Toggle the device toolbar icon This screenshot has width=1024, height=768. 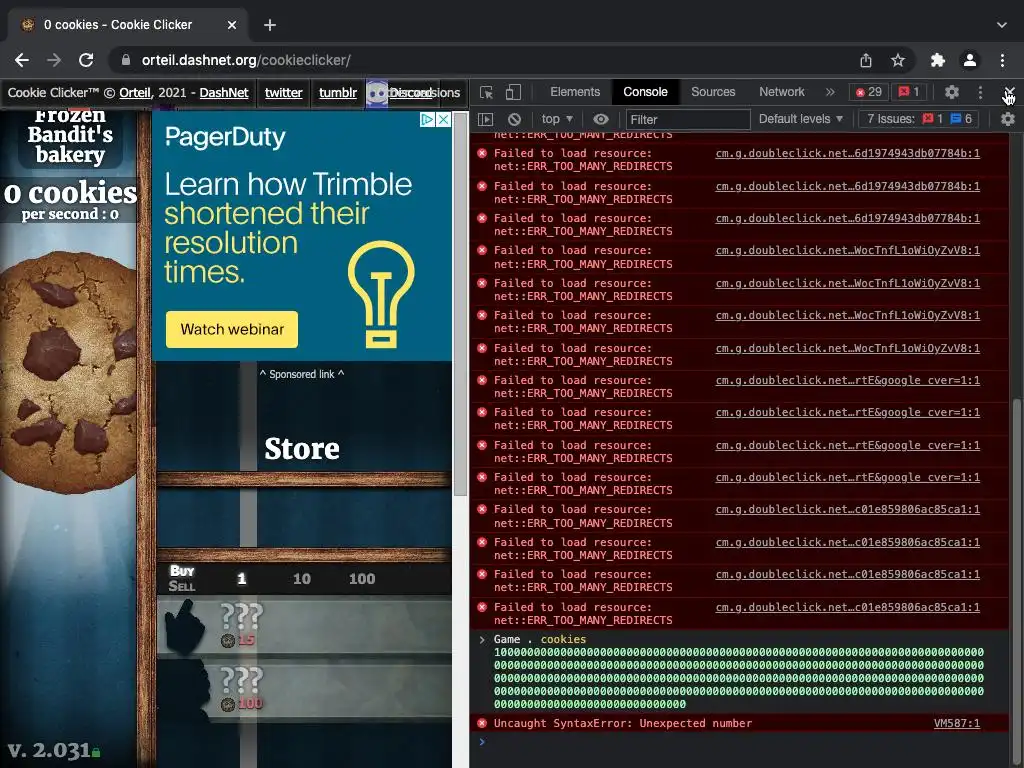pyautogui.click(x=513, y=92)
